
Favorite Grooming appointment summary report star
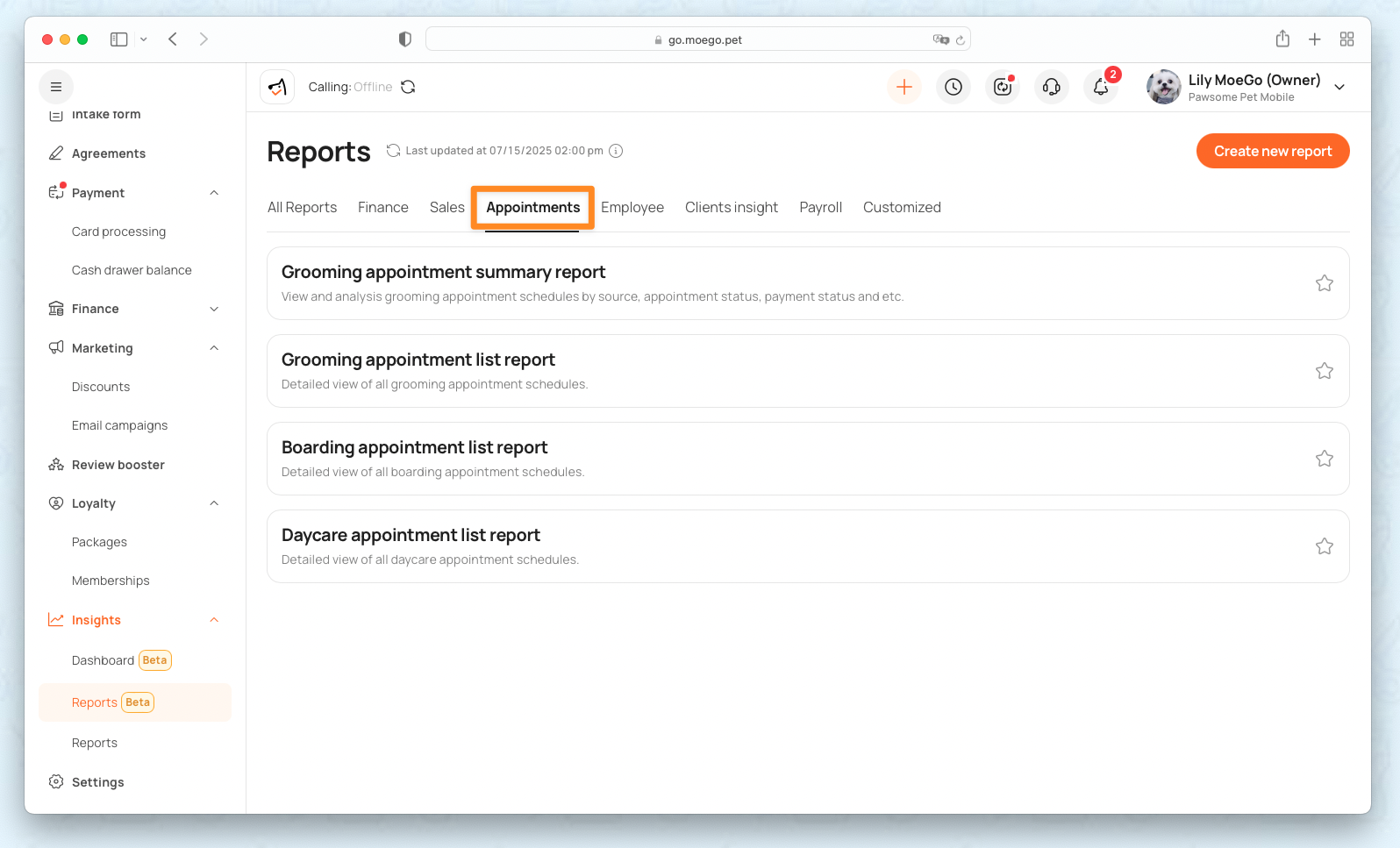[1325, 283]
